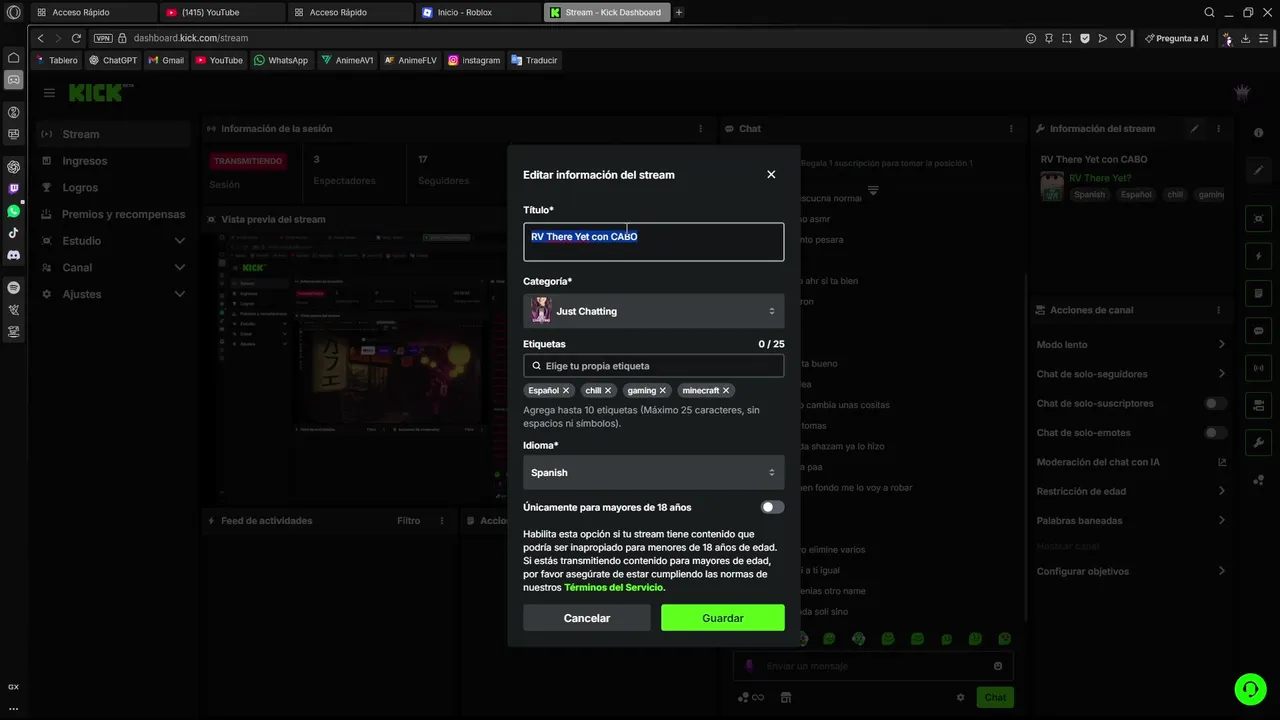1280x720 pixels.
Task: Toggle Chat de solo-suscriptores switch
Action: [1215, 404]
